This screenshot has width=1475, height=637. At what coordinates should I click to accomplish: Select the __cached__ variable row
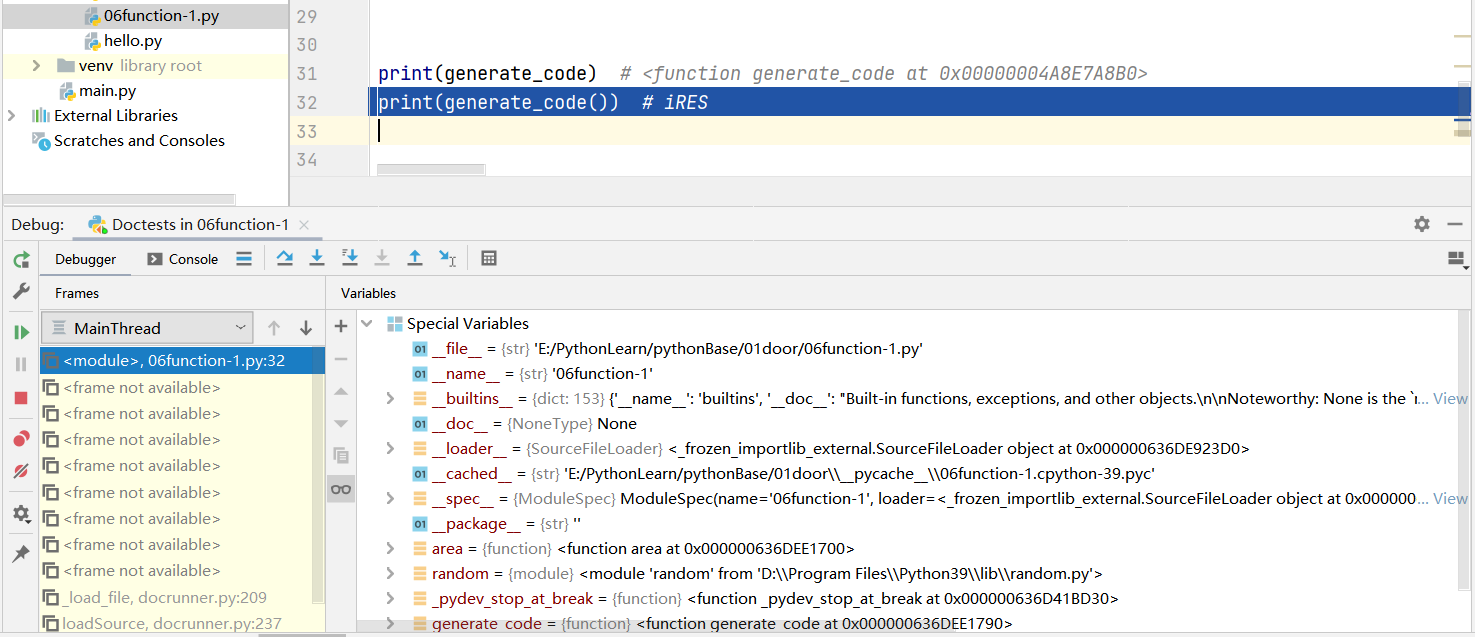click(784, 474)
